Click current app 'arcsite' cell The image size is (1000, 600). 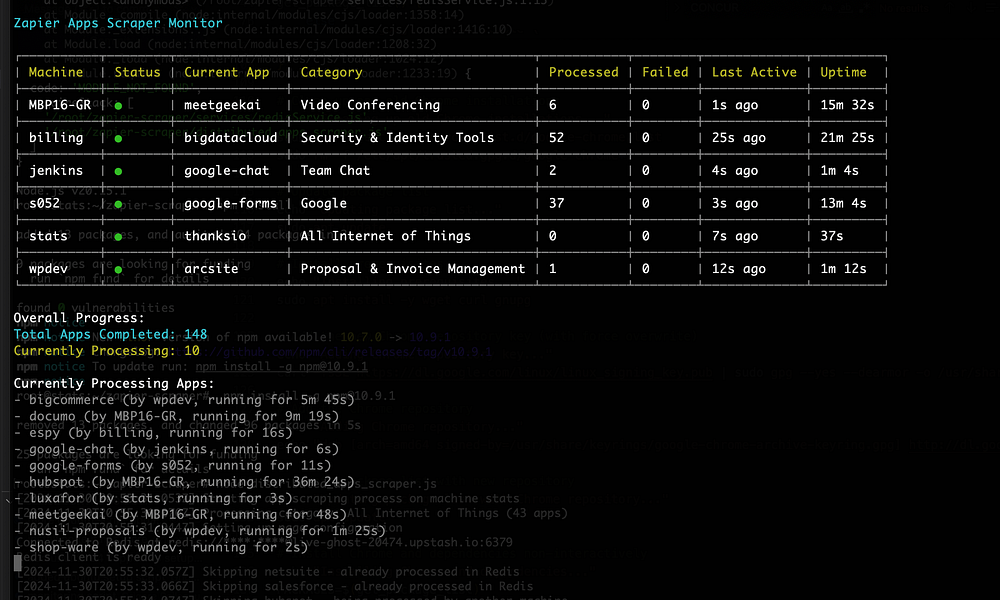tap(211, 268)
